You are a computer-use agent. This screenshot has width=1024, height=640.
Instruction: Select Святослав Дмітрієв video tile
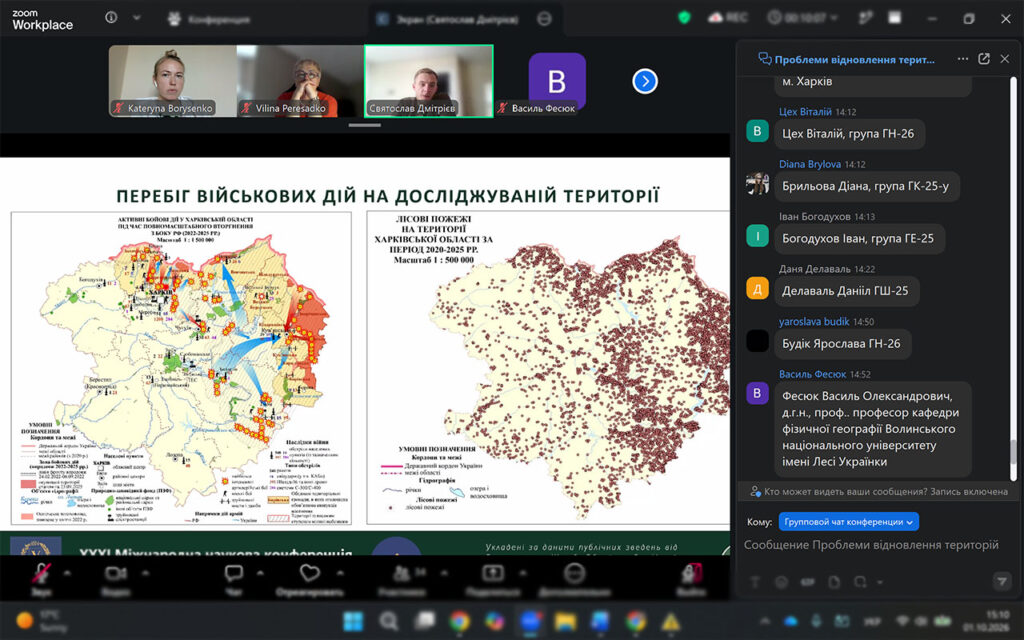click(428, 81)
